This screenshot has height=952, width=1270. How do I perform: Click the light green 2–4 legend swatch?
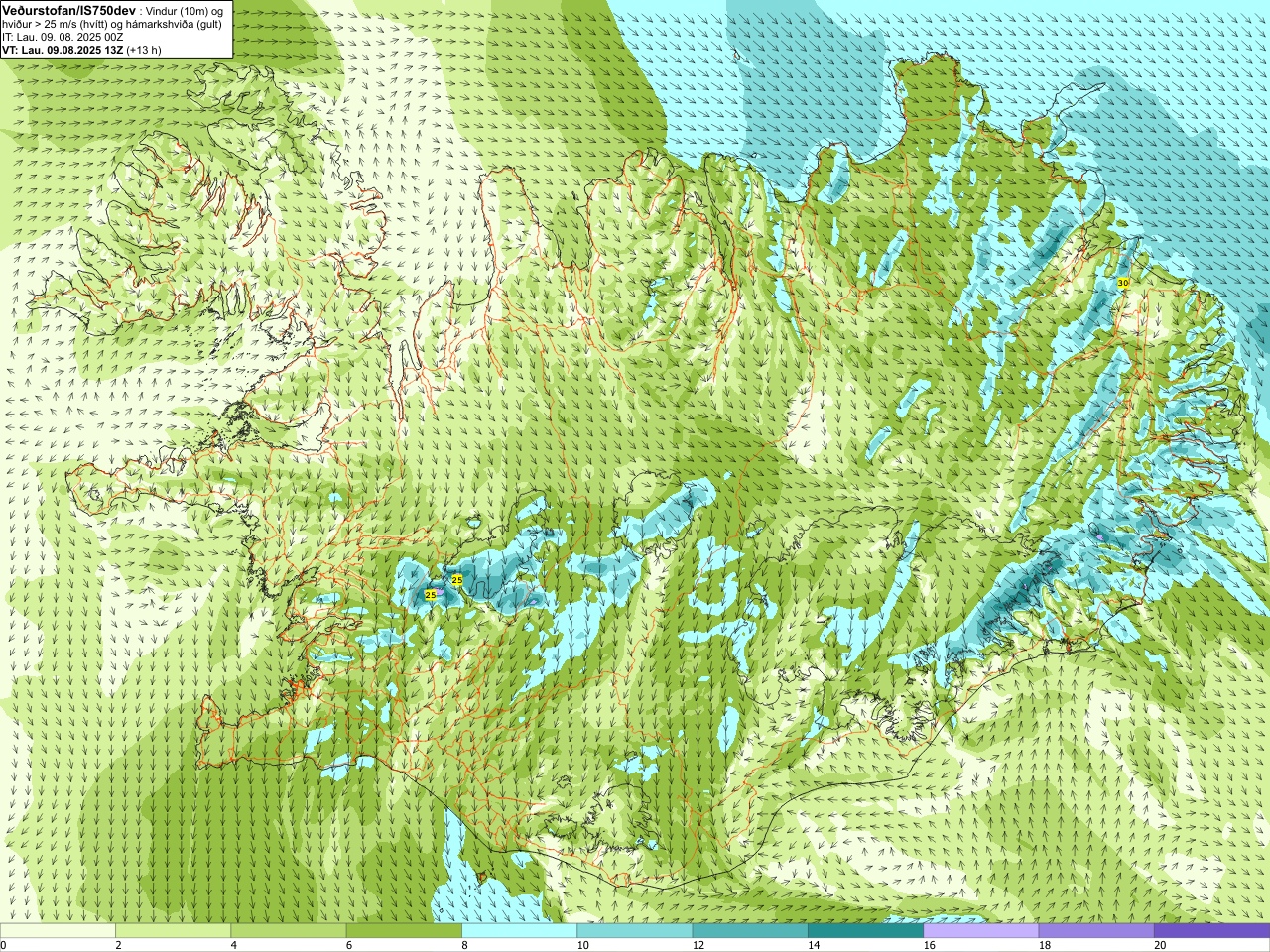(173, 931)
